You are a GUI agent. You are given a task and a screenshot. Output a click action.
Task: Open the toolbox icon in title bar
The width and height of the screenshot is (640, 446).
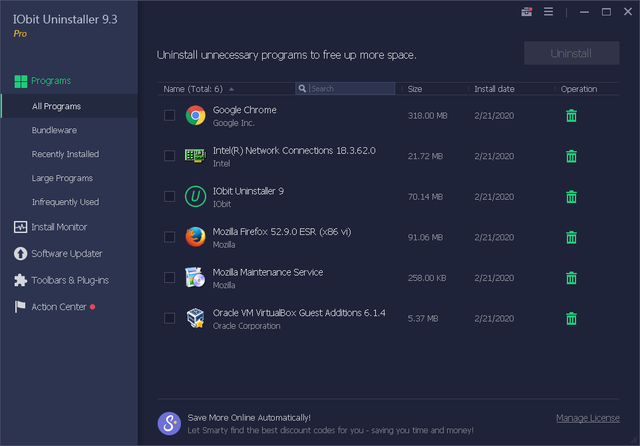point(527,12)
